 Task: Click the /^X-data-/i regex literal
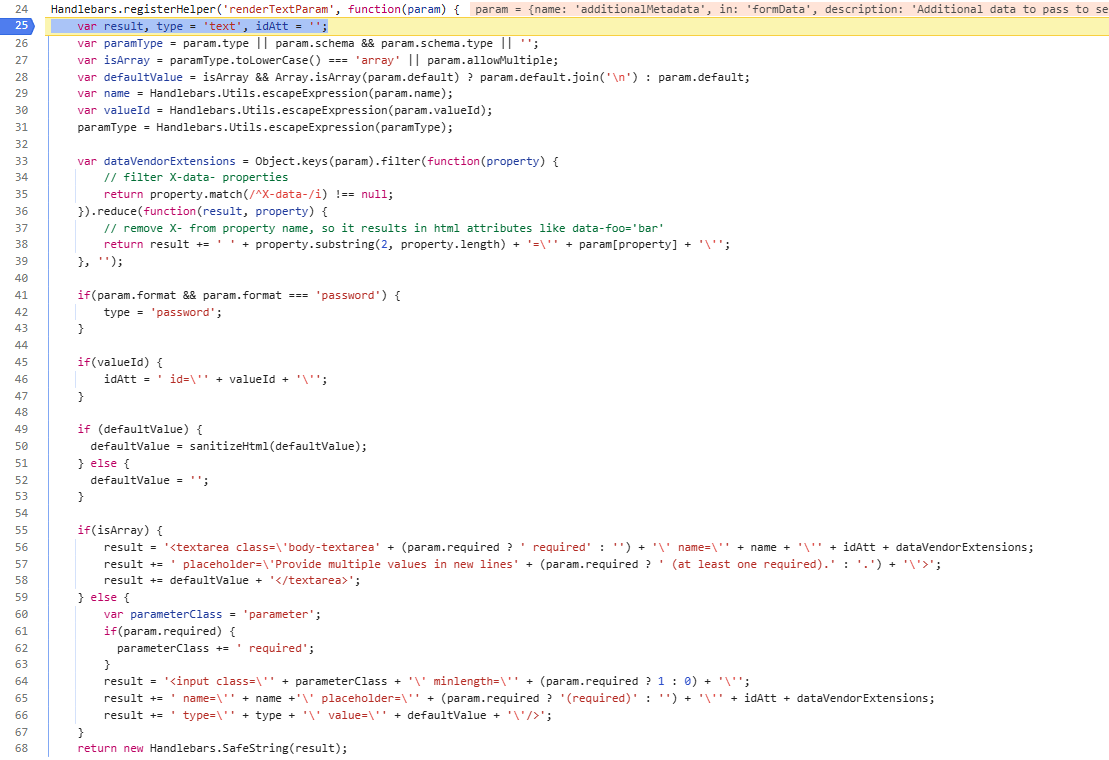285,194
